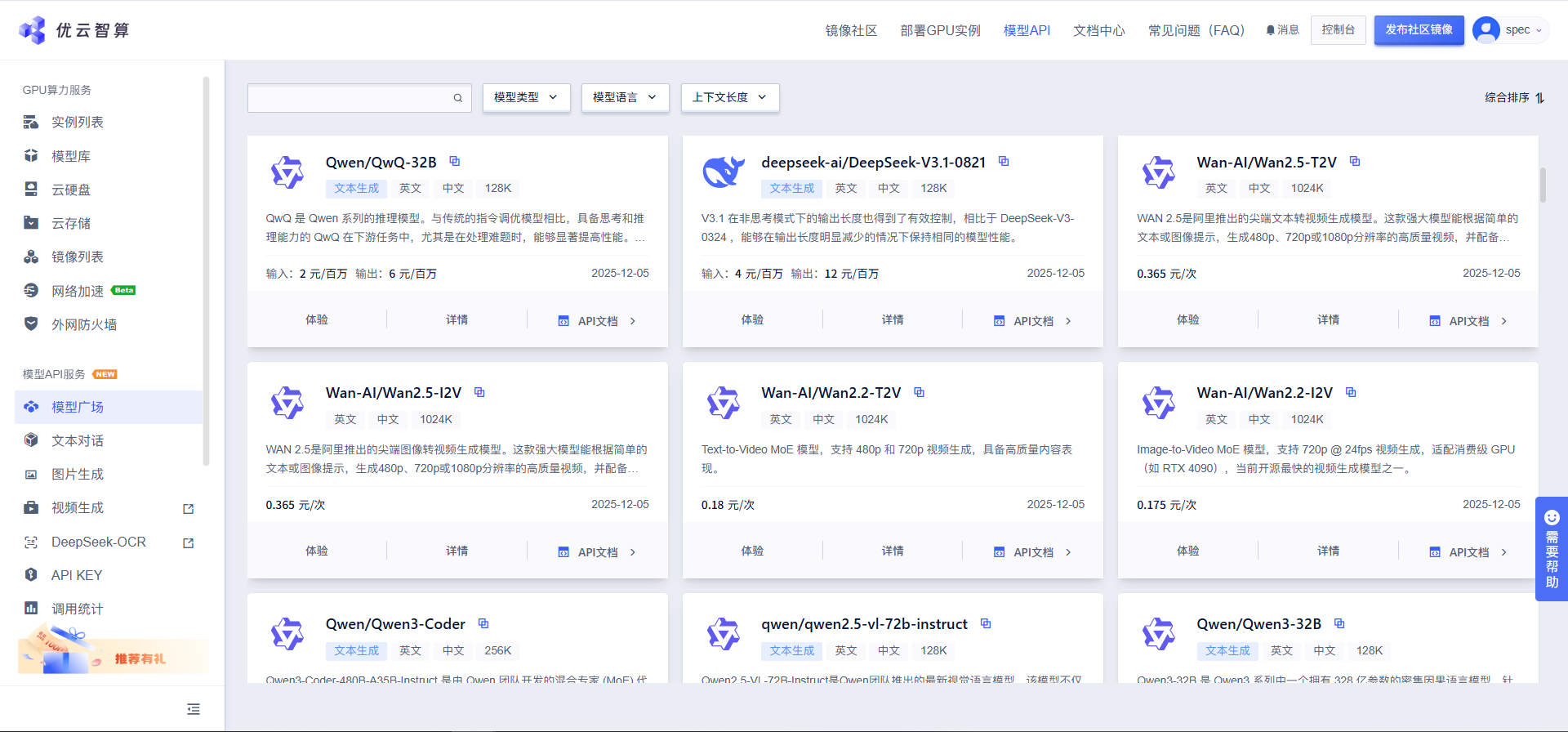Viewport: 1568px width, 732px height.
Task: Copy Qwen/Qwen3-32B model name
Action: 1339,623
